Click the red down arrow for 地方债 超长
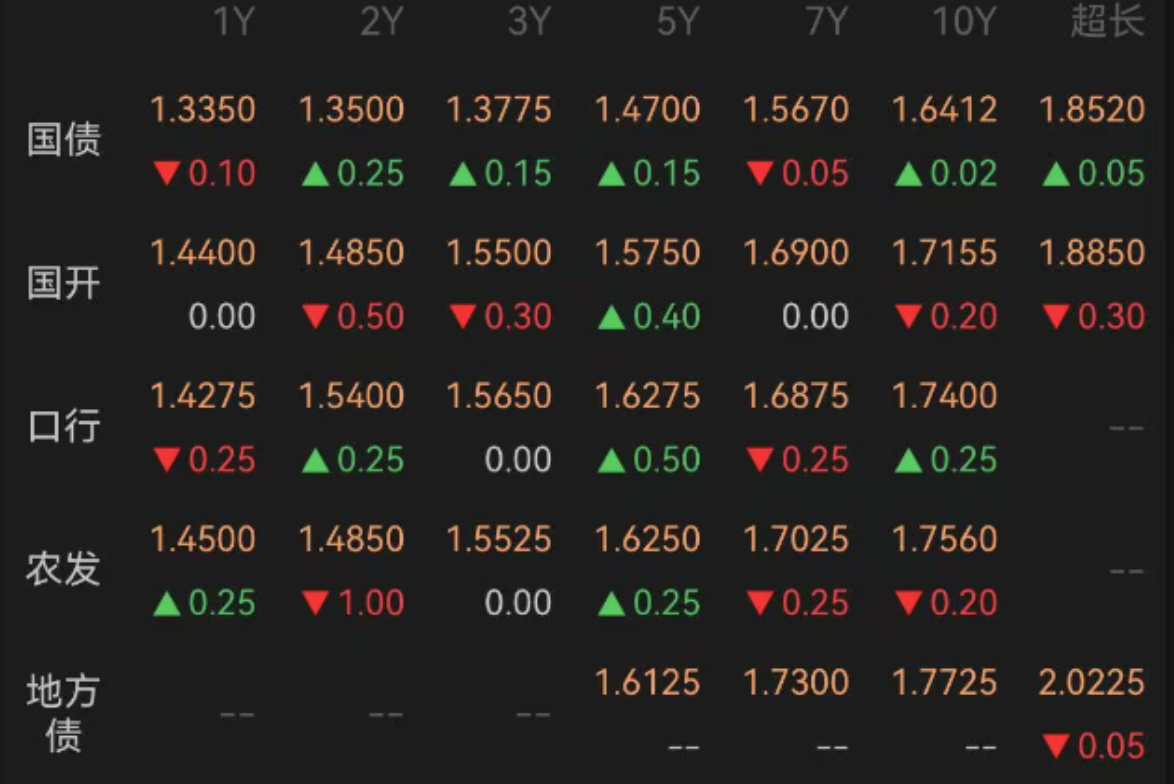The height and width of the screenshot is (784, 1174). coord(1056,747)
